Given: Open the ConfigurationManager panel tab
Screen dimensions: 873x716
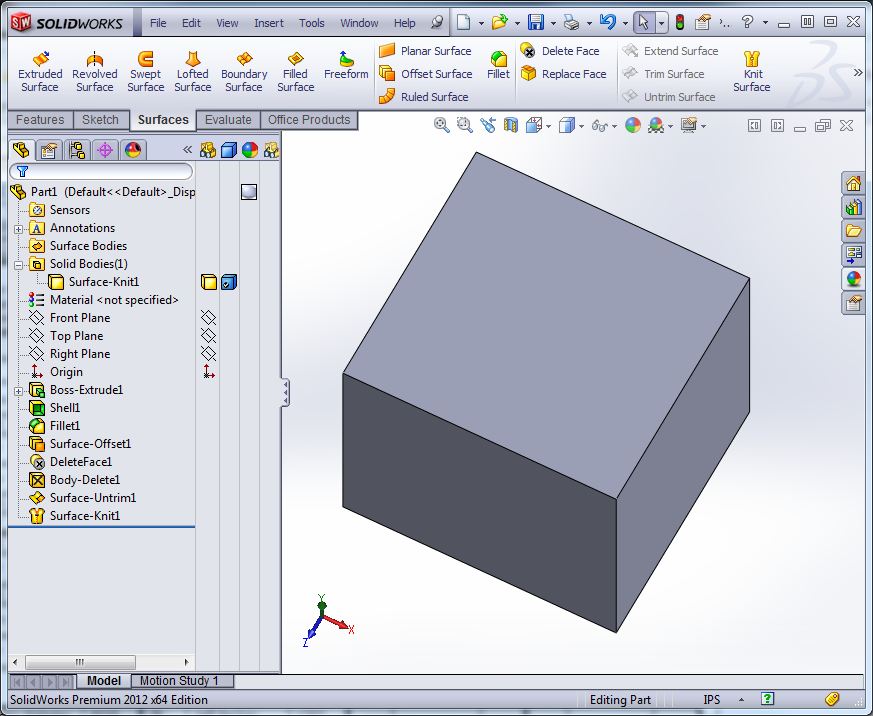Looking at the screenshot, I should point(76,150).
